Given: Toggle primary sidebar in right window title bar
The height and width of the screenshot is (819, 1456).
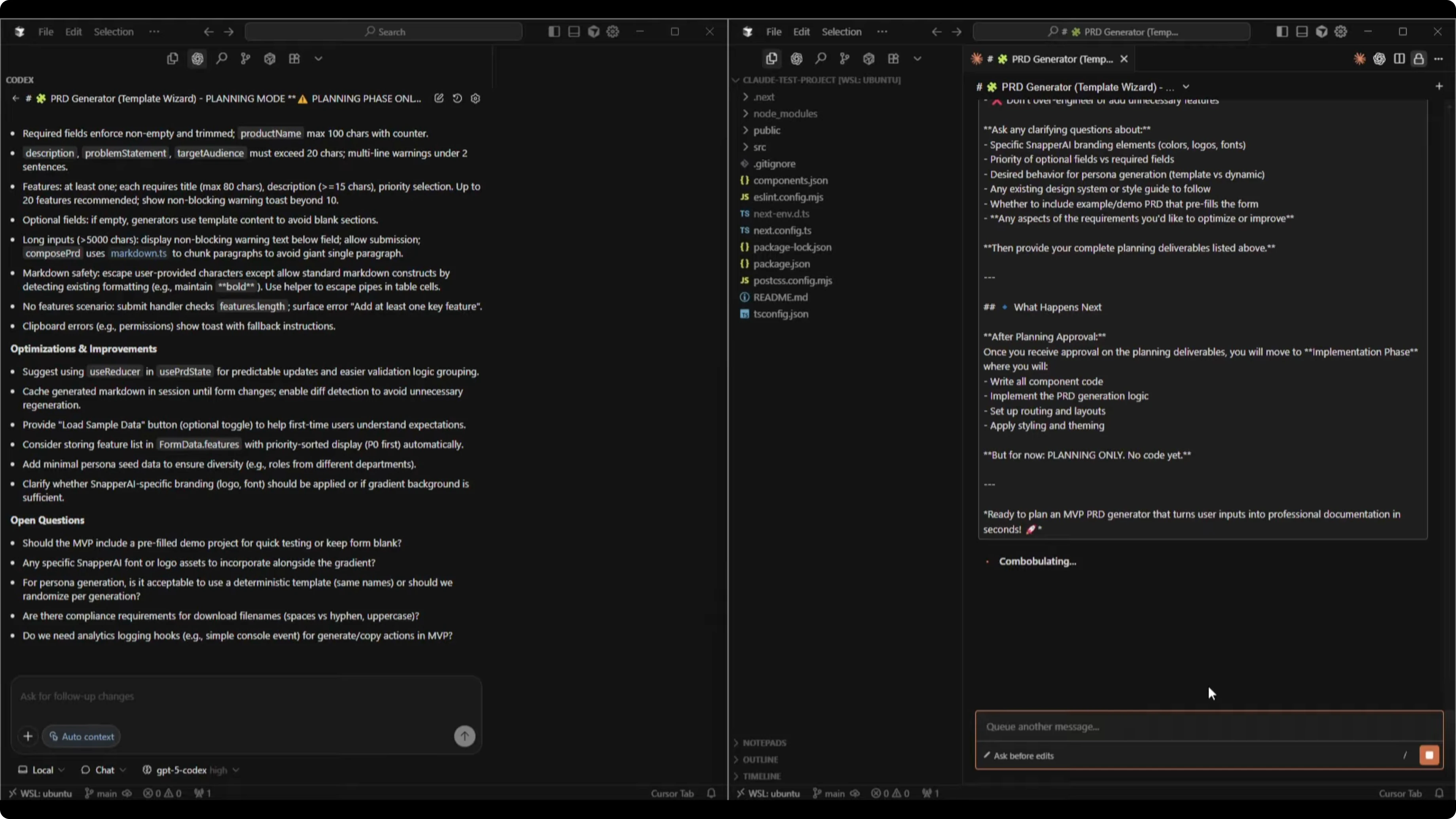Looking at the screenshot, I should coord(1282,32).
